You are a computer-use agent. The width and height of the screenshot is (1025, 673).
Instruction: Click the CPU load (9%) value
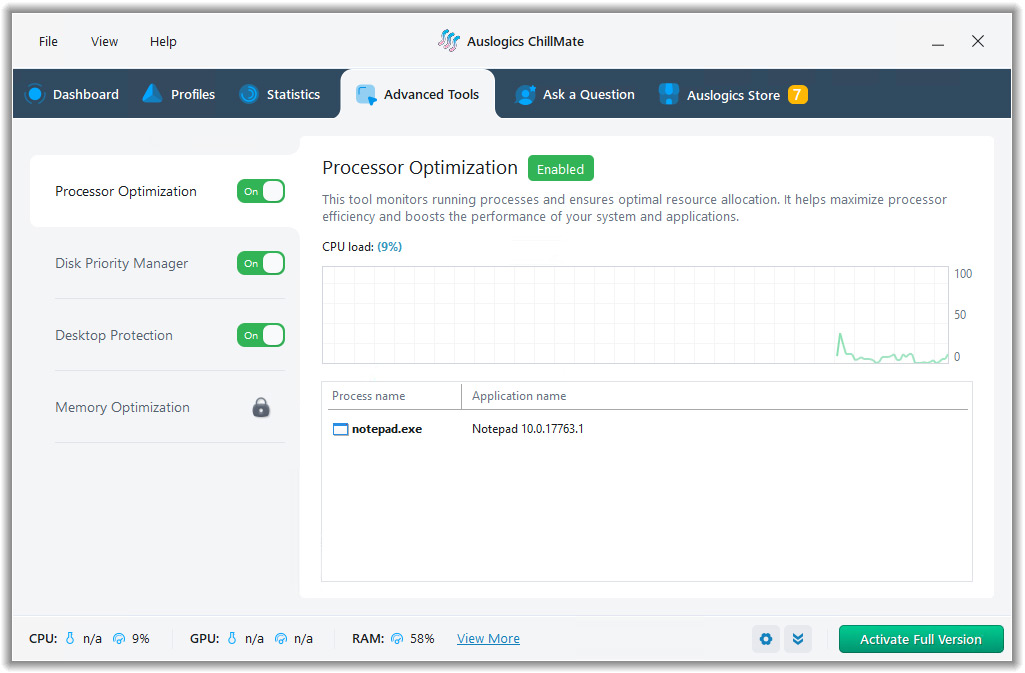pyautogui.click(x=390, y=247)
